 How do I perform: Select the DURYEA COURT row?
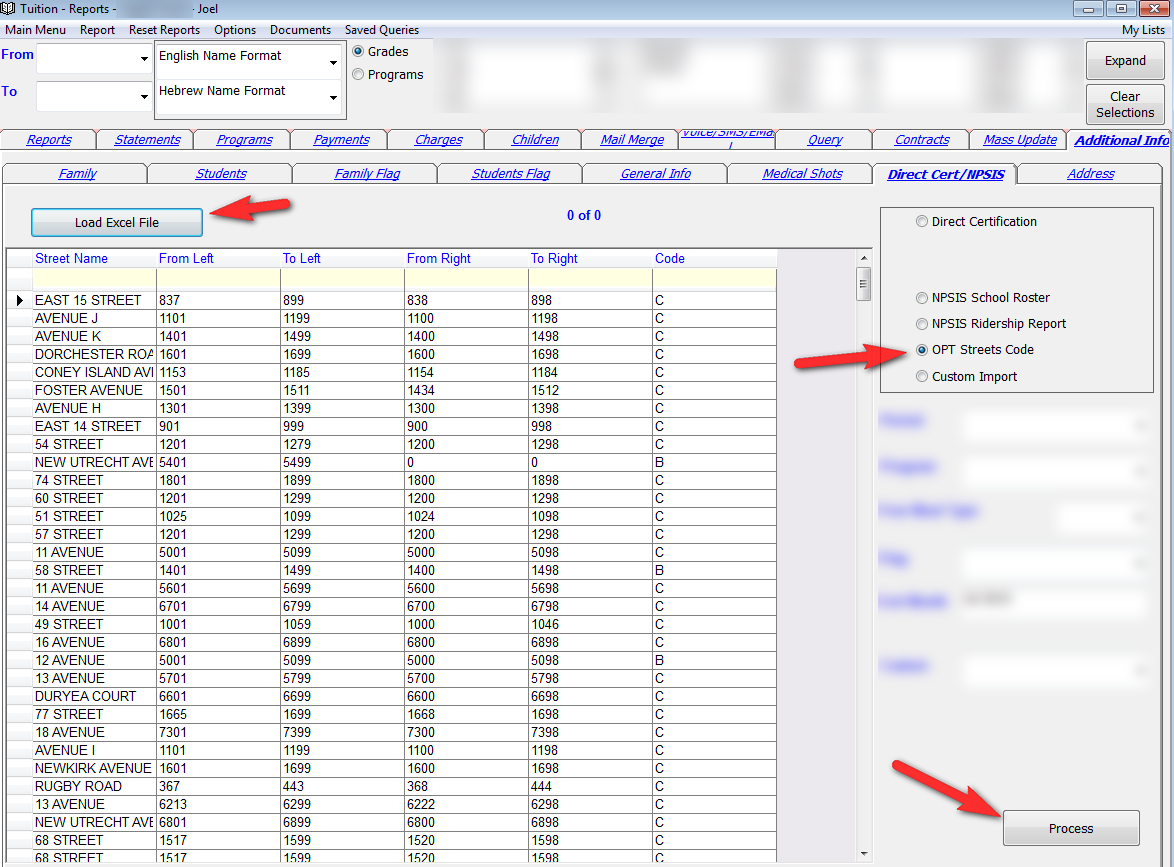coord(392,696)
